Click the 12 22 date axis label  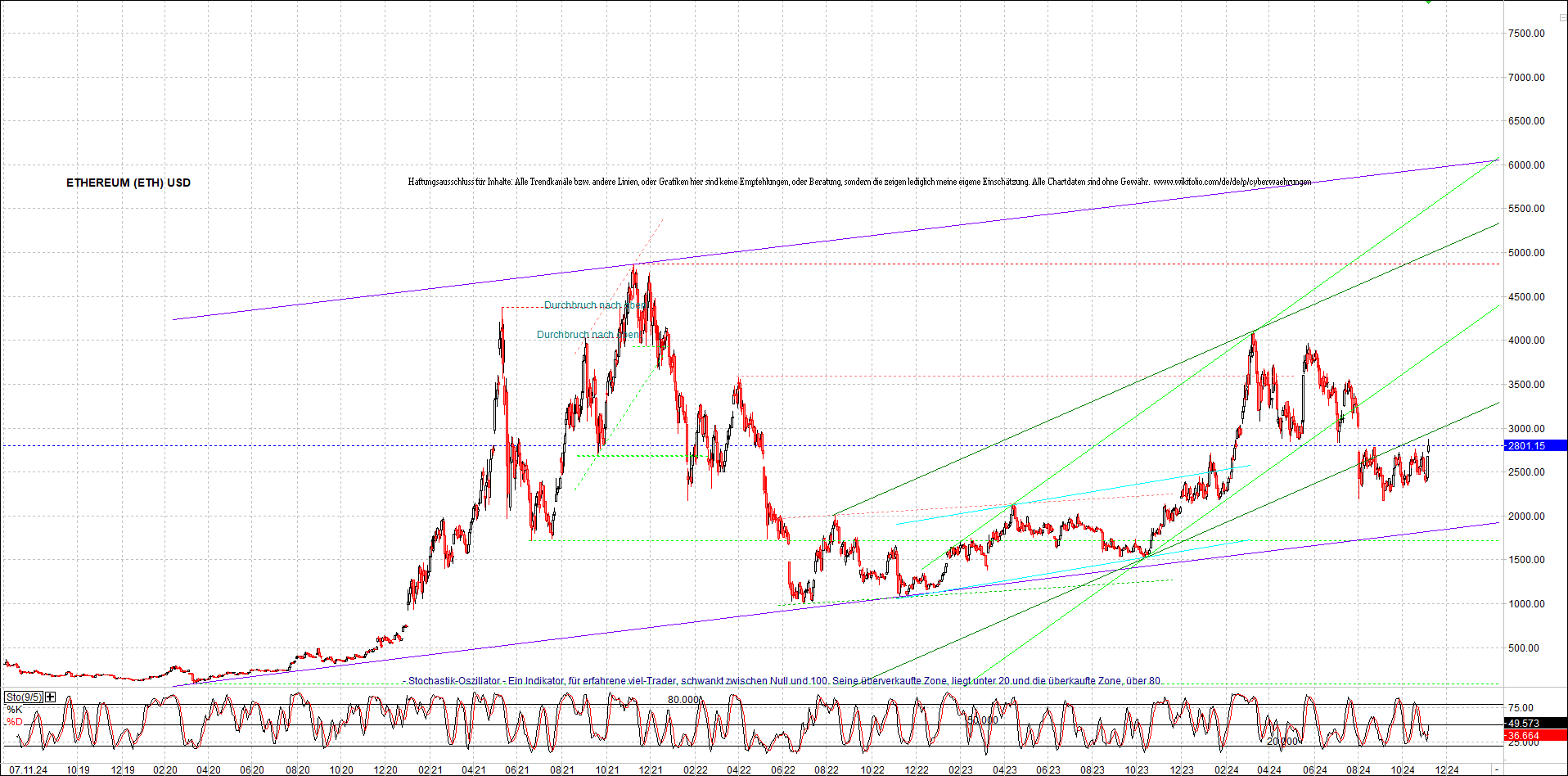pos(917,770)
